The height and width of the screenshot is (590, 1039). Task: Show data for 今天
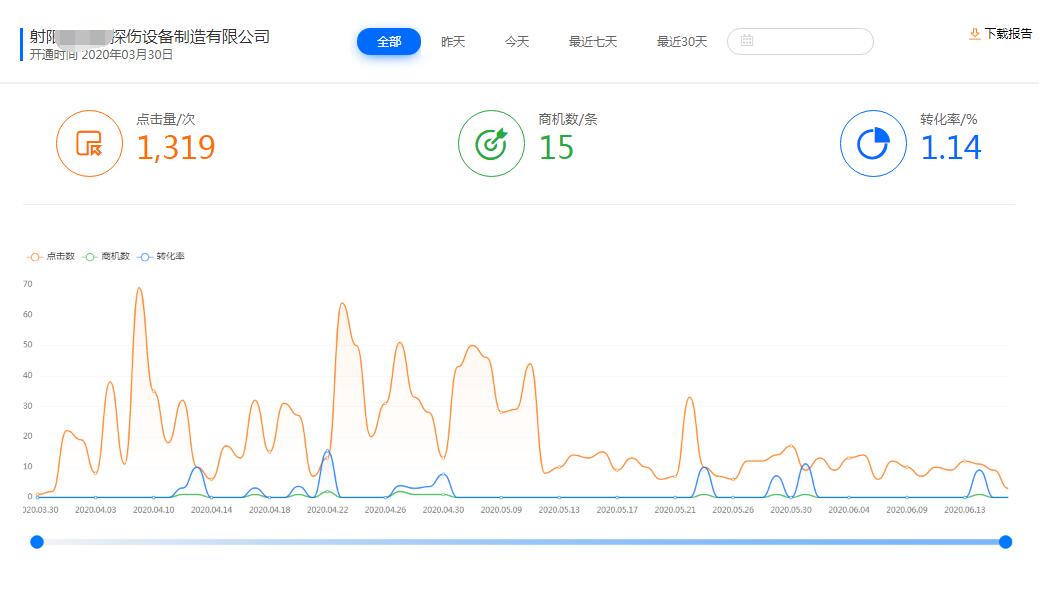(x=516, y=42)
